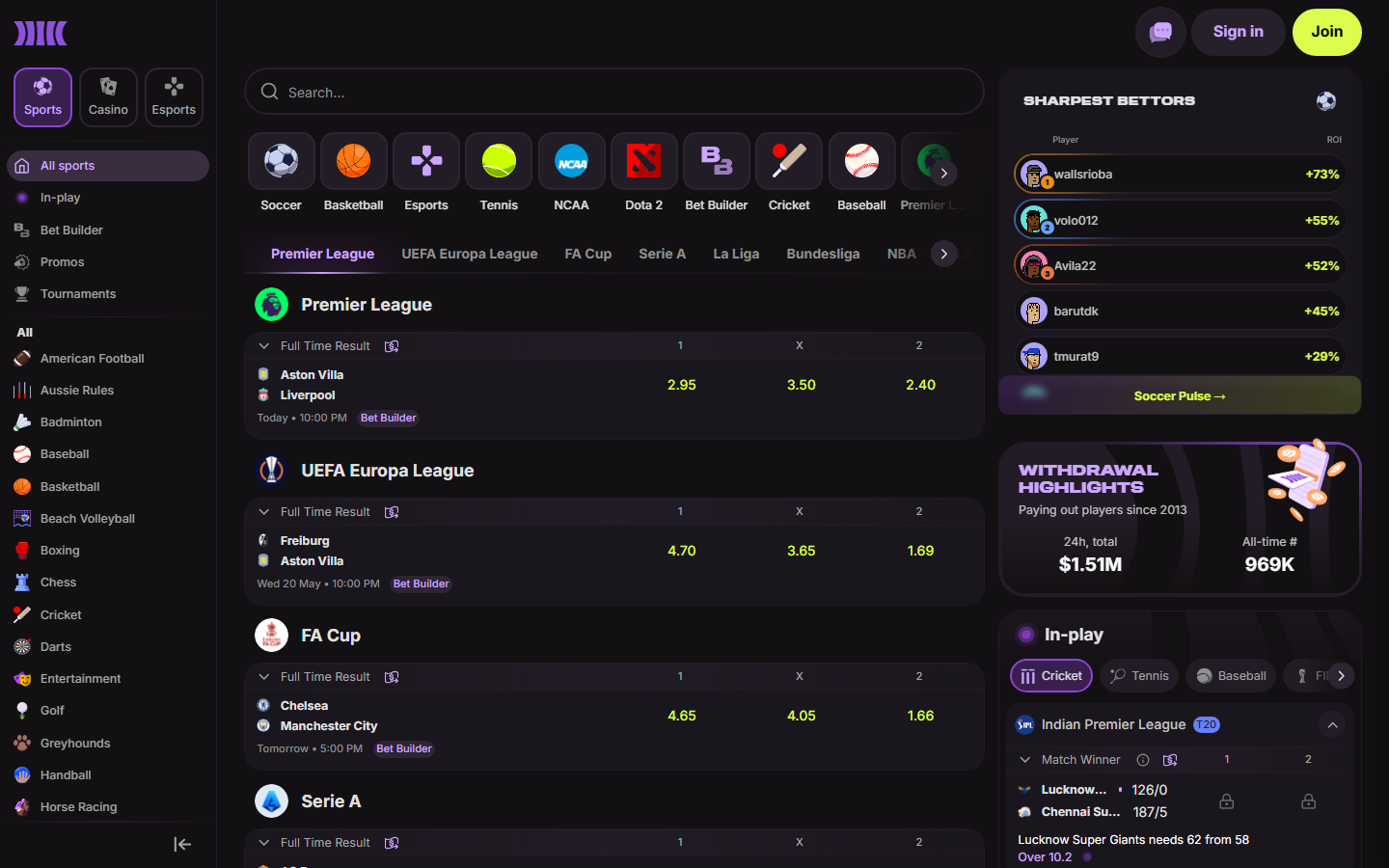This screenshot has height=868, width=1389.
Task: Select the Baseball In-play filter chip
Action: [1231, 676]
